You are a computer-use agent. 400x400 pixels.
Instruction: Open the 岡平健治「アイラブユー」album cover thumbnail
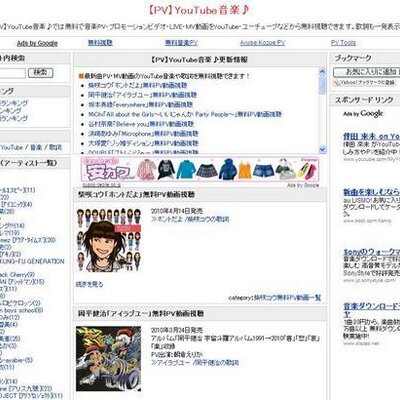coord(109,359)
